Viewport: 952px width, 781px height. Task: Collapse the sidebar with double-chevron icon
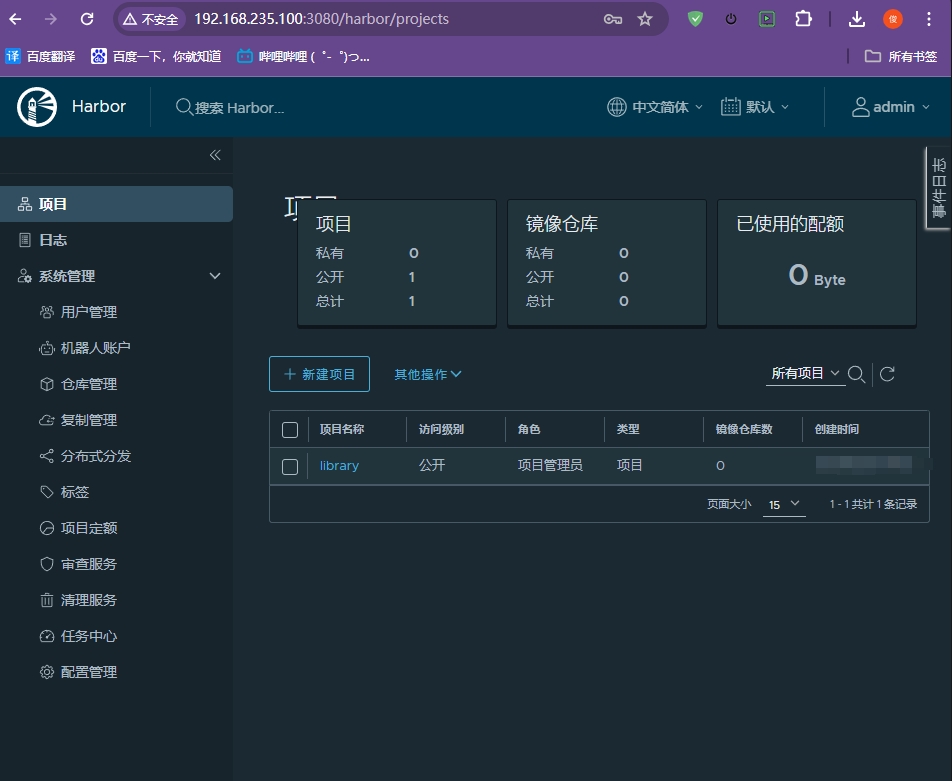215,155
